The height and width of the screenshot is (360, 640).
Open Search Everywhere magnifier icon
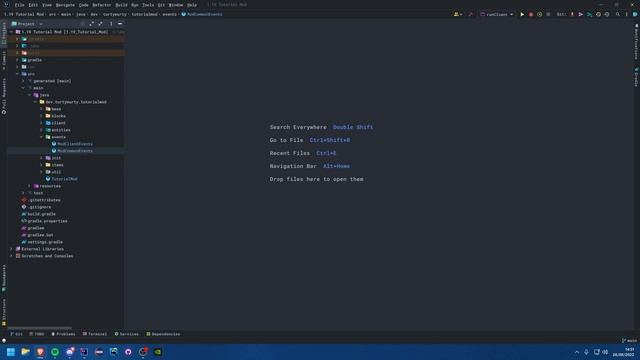point(618,14)
